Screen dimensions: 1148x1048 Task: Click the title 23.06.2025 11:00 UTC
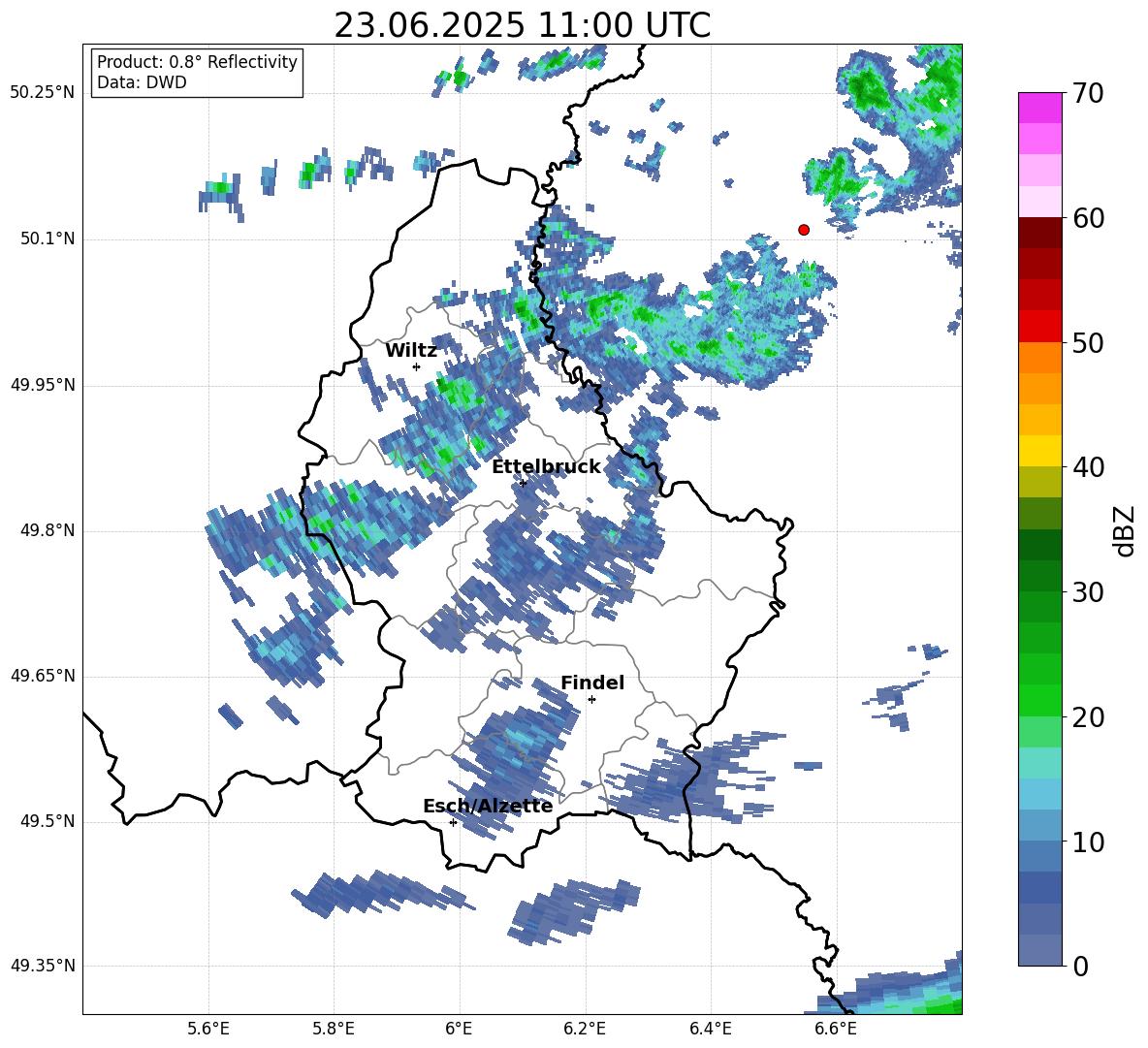pyautogui.click(x=522, y=25)
